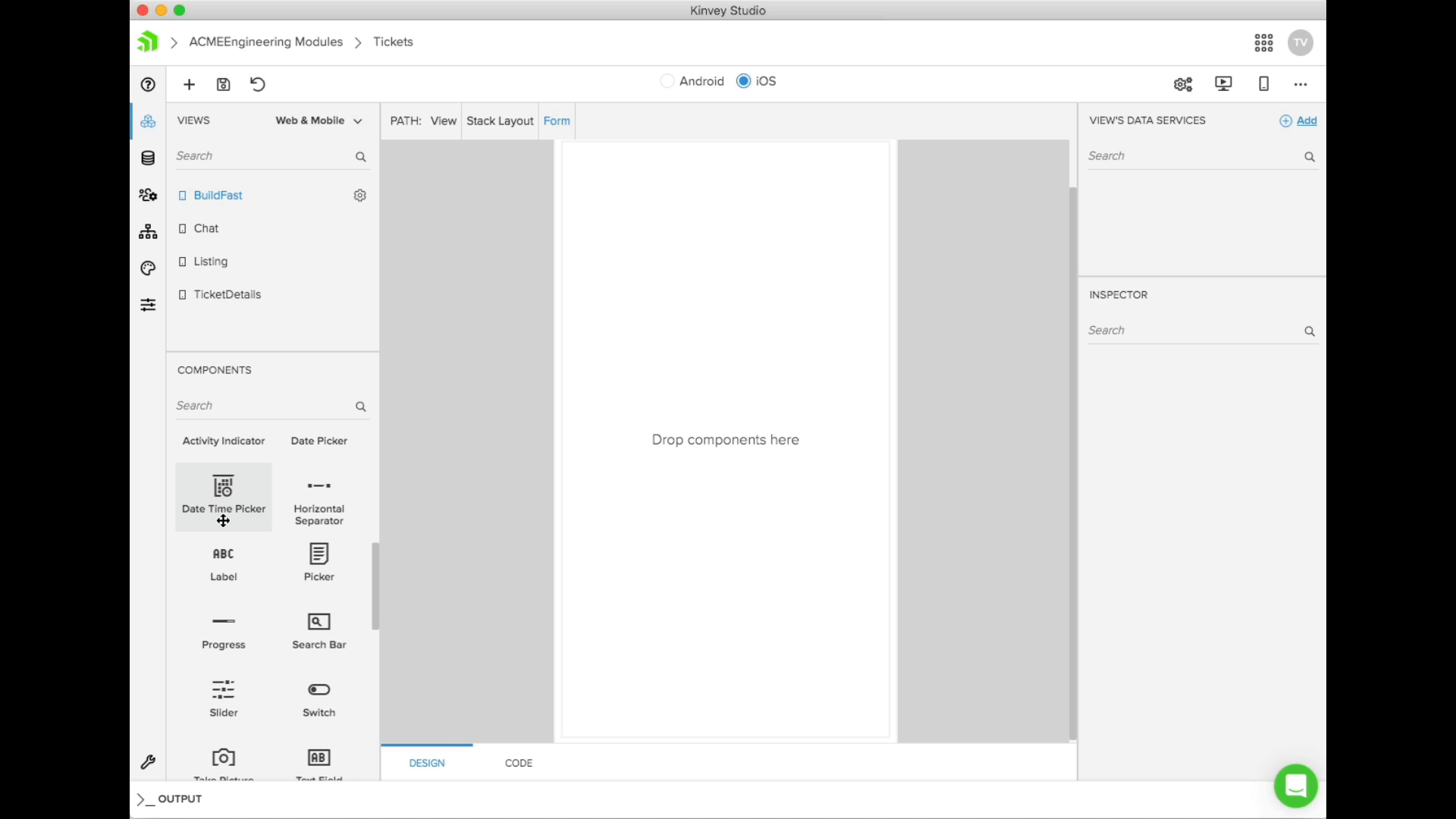Open the apps grid icon top right
This screenshot has height=819, width=1456.
[x=1263, y=42]
